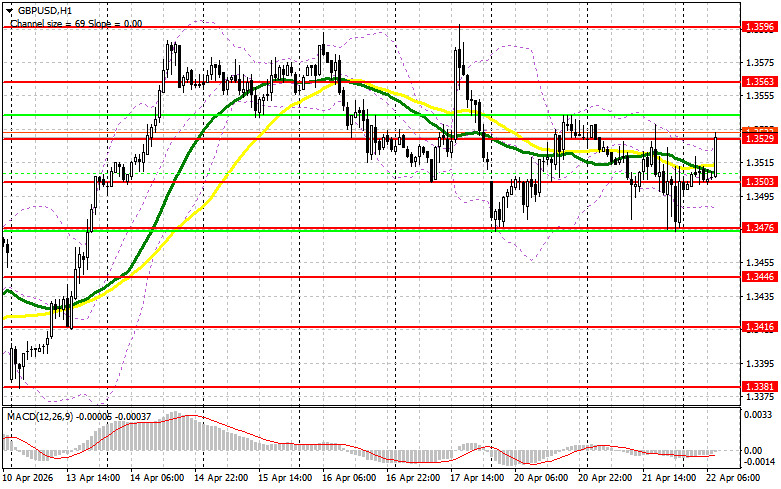Click the 1.3495 price axis value
The height and width of the screenshot is (489, 781).
pyautogui.click(x=760, y=196)
